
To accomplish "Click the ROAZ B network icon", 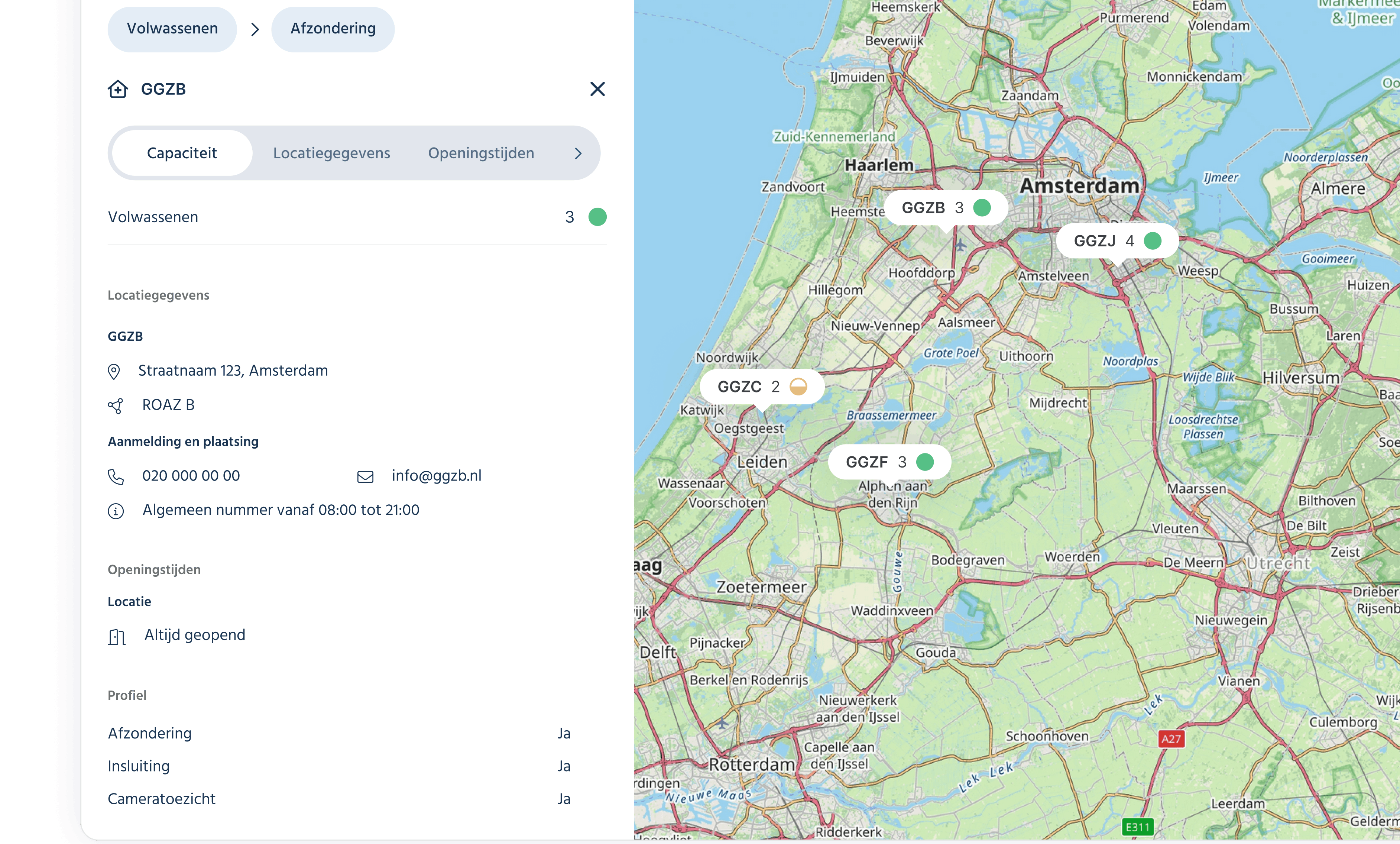I will pyautogui.click(x=115, y=406).
